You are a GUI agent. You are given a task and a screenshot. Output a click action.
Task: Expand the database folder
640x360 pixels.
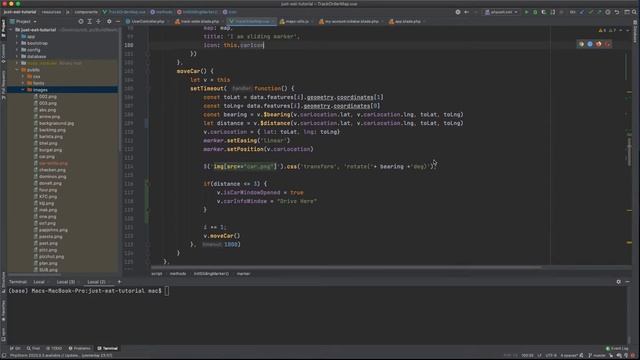[17, 56]
